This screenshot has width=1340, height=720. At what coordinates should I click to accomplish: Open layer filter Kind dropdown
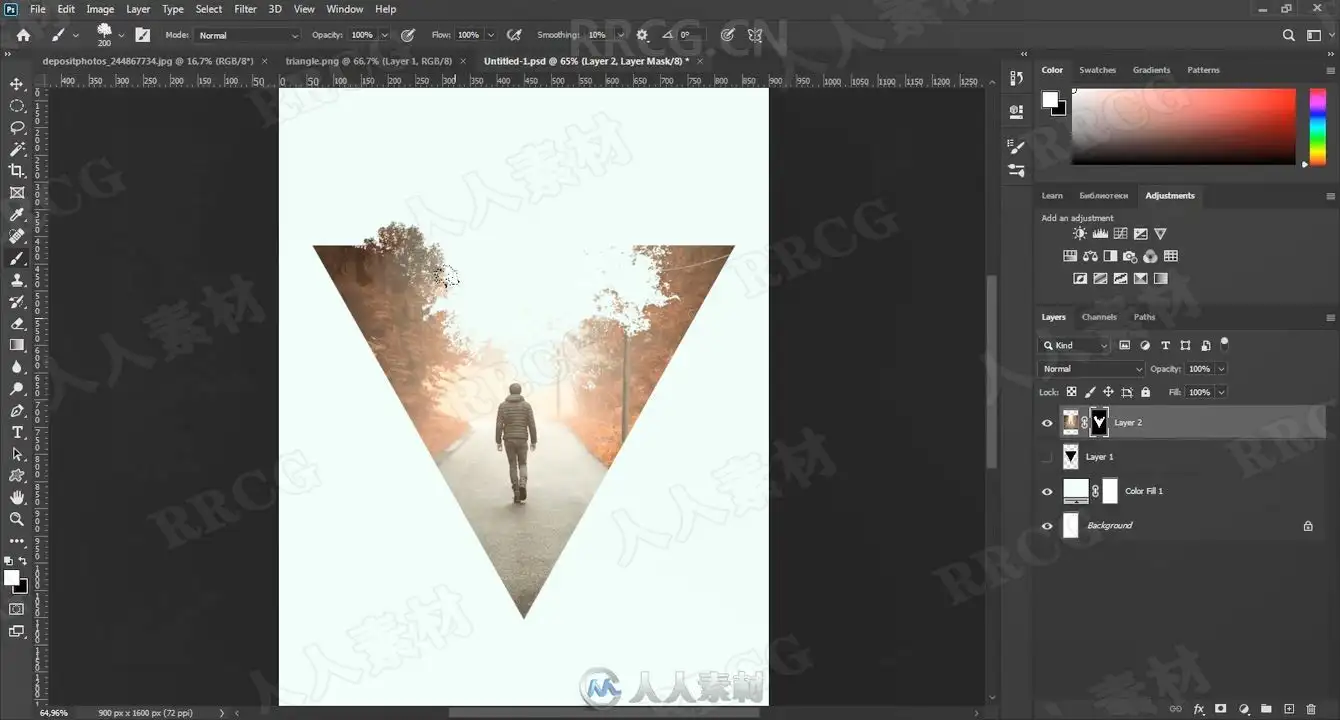point(1075,346)
